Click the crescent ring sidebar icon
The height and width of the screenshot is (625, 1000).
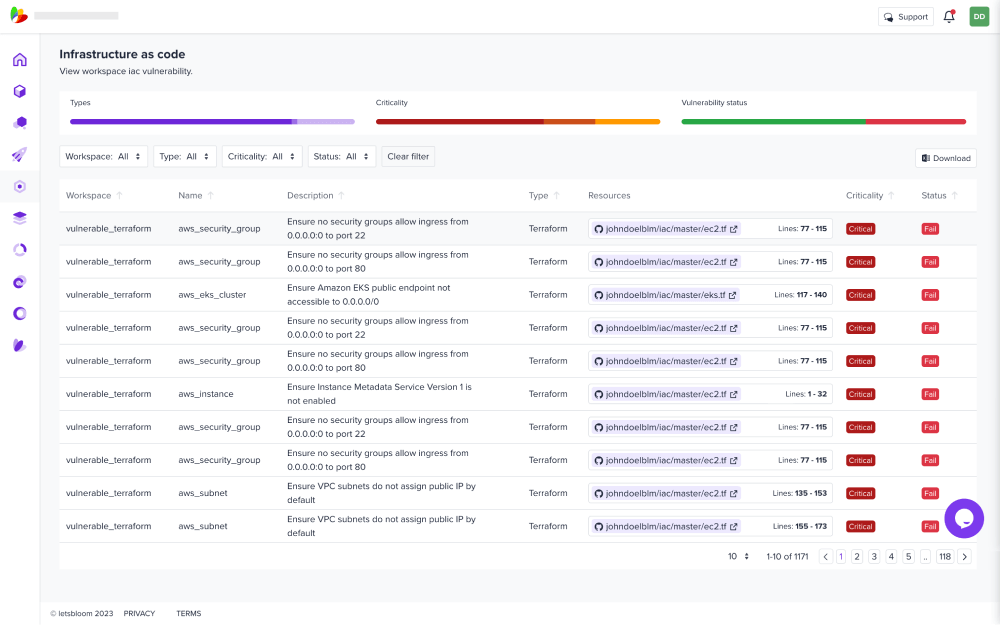pyautogui.click(x=20, y=313)
